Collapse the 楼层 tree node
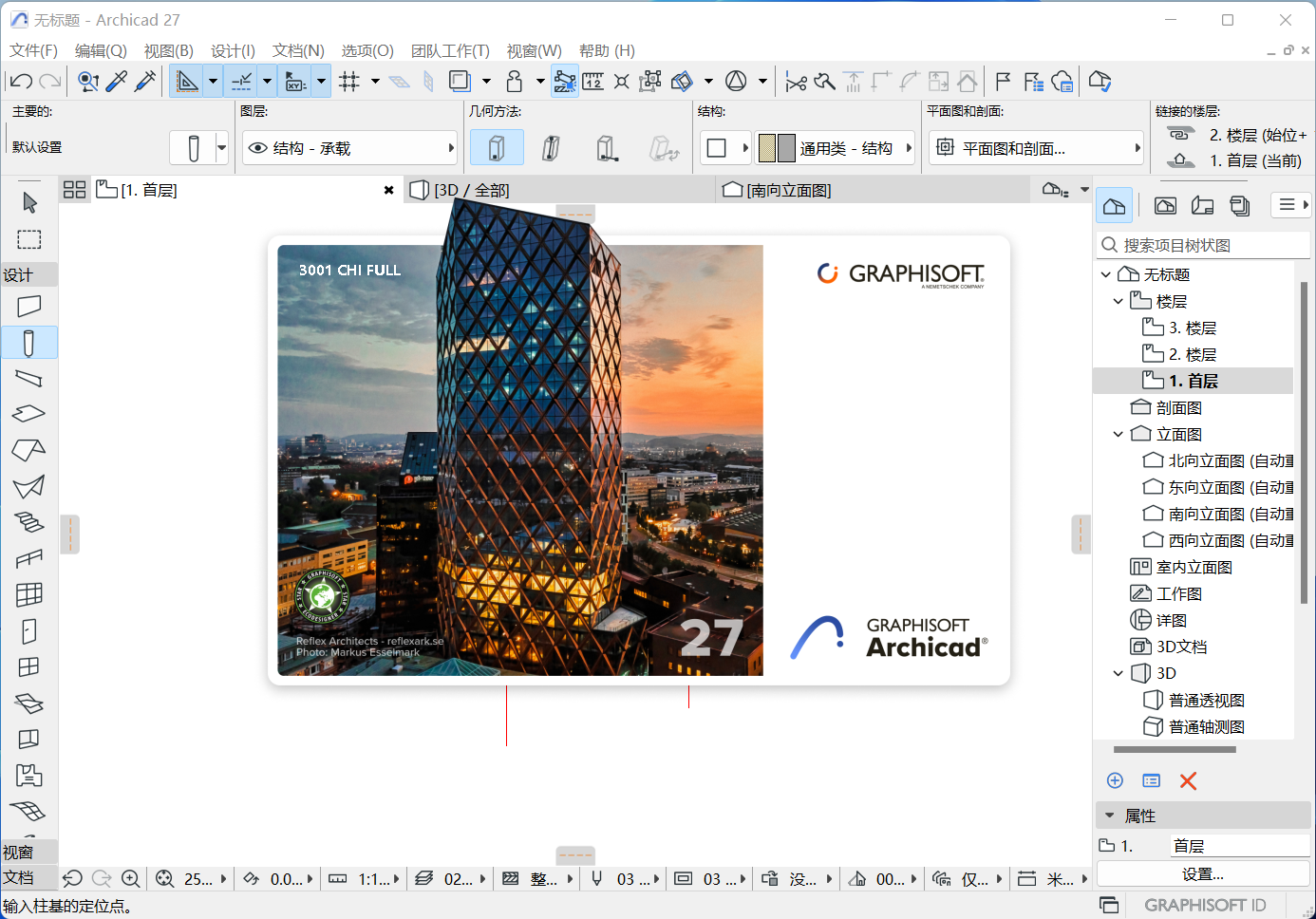The height and width of the screenshot is (919, 1316). coord(1118,301)
